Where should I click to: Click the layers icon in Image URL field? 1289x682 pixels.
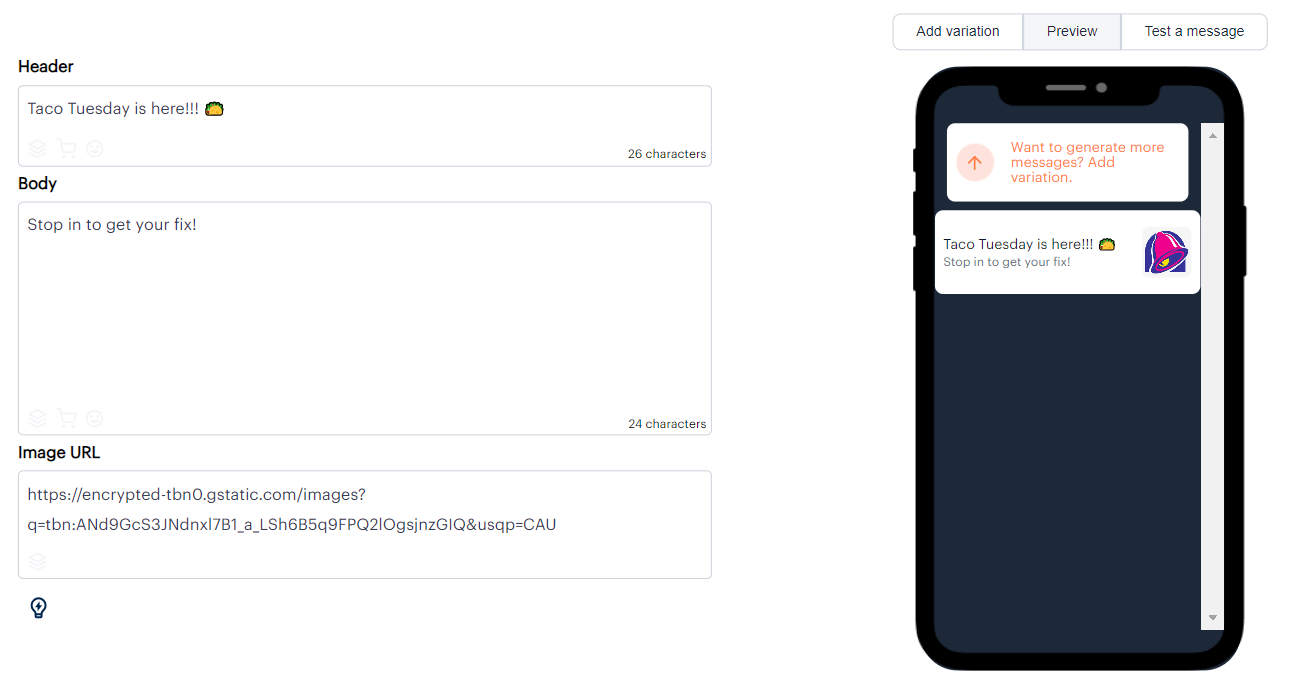[38, 562]
